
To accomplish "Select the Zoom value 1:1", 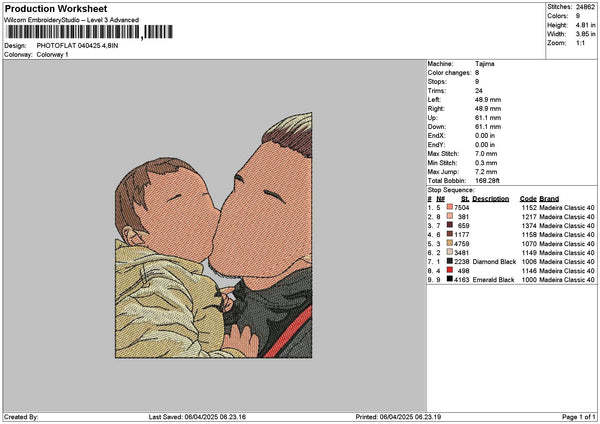I will pyautogui.click(x=580, y=43).
